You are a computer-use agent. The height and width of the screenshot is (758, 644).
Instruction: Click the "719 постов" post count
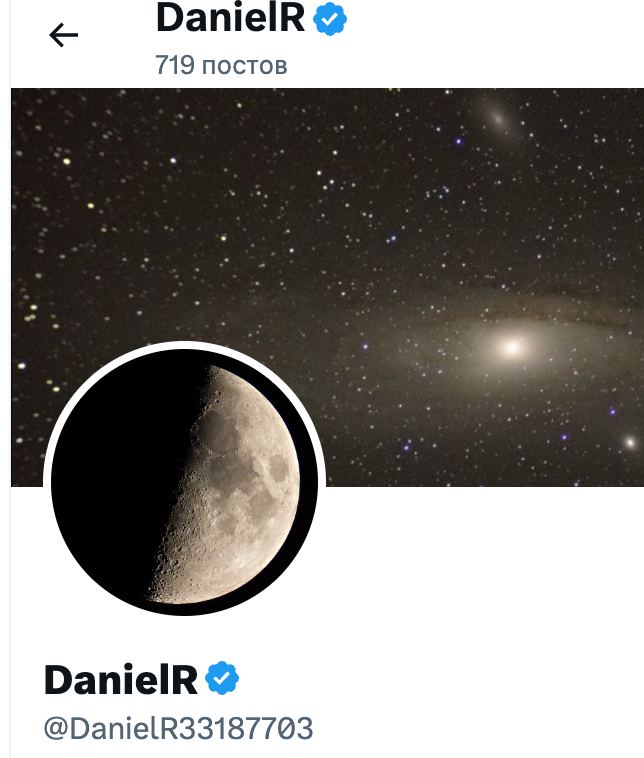[221, 65]
